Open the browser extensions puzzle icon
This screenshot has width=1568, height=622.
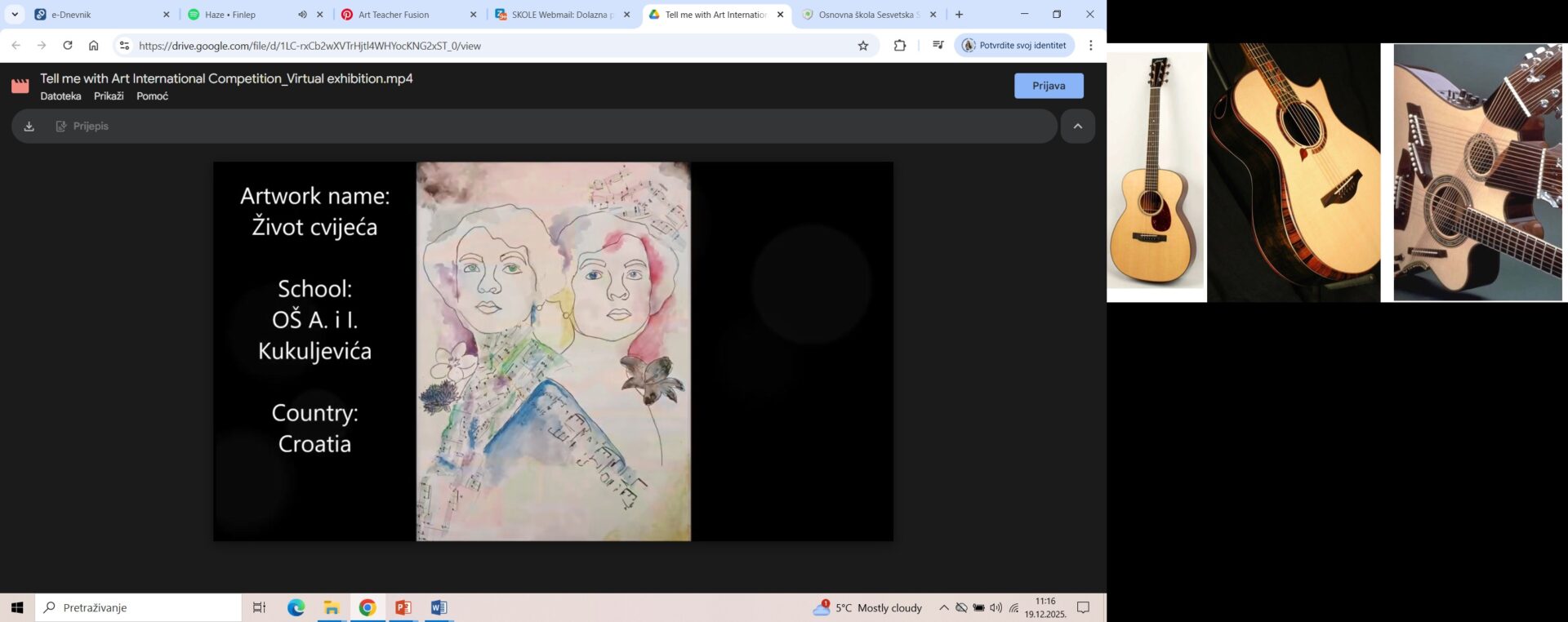click(900, 46)
